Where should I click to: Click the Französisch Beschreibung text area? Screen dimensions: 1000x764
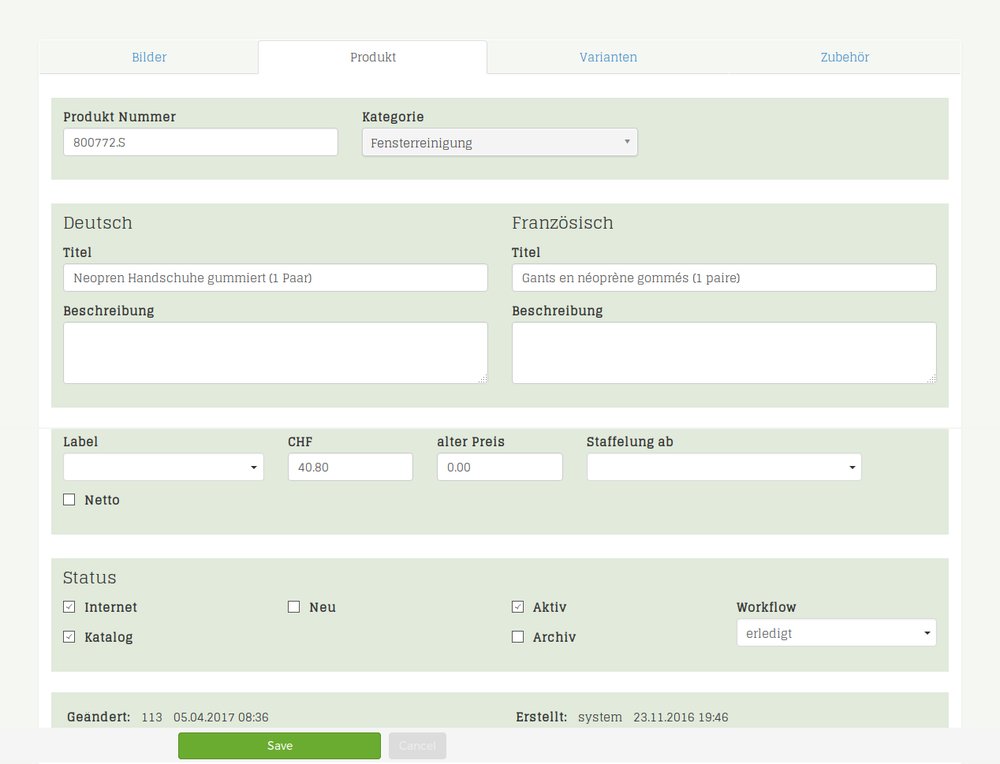pos(724,352)
